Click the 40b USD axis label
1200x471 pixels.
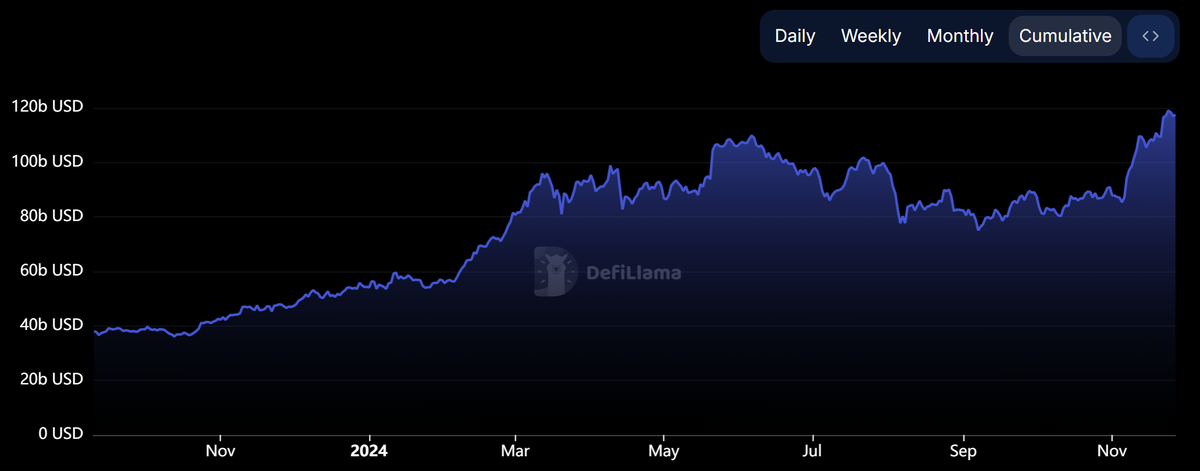click(50, 325)
